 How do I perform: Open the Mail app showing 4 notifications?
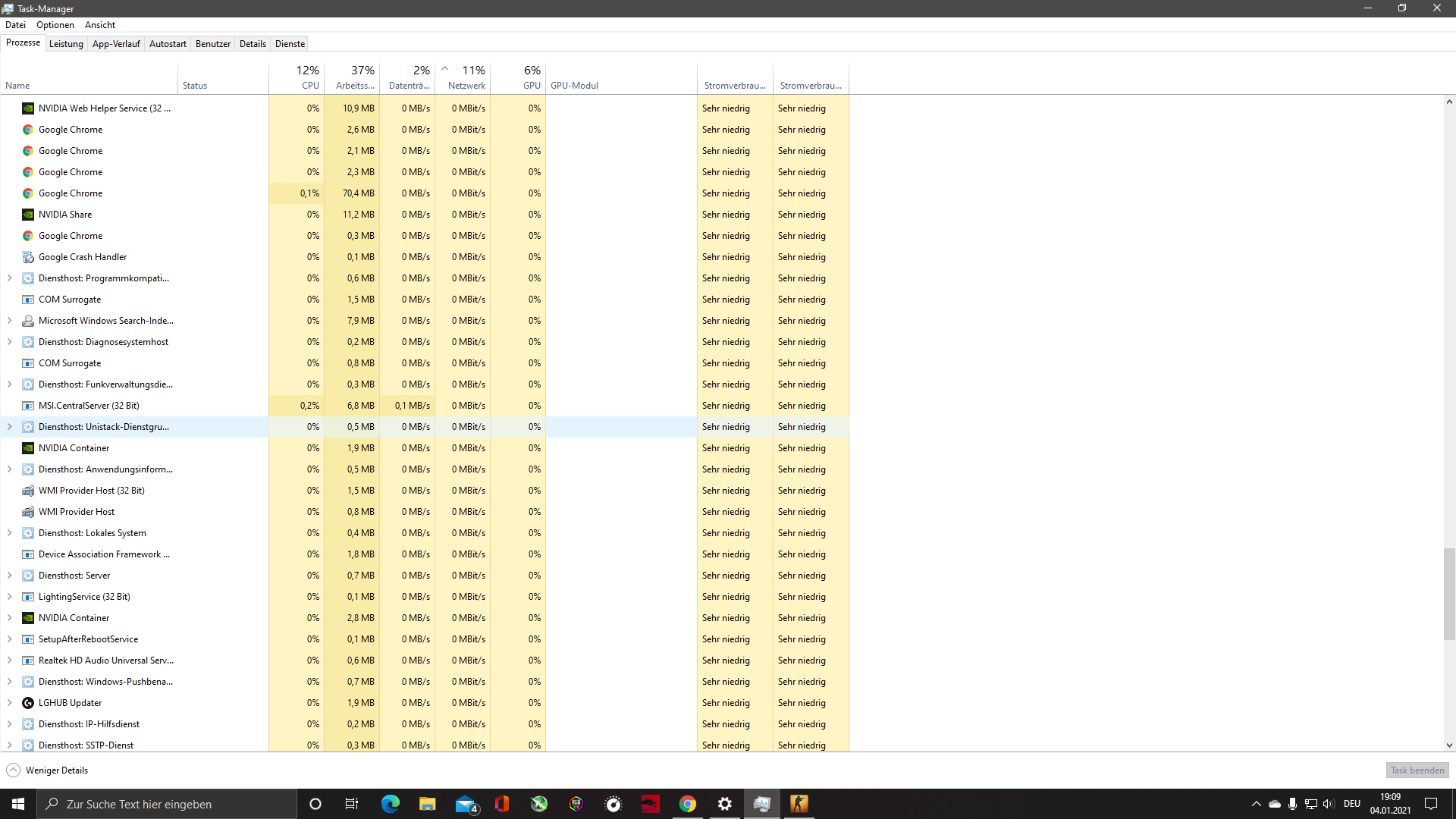coord(465,804)
